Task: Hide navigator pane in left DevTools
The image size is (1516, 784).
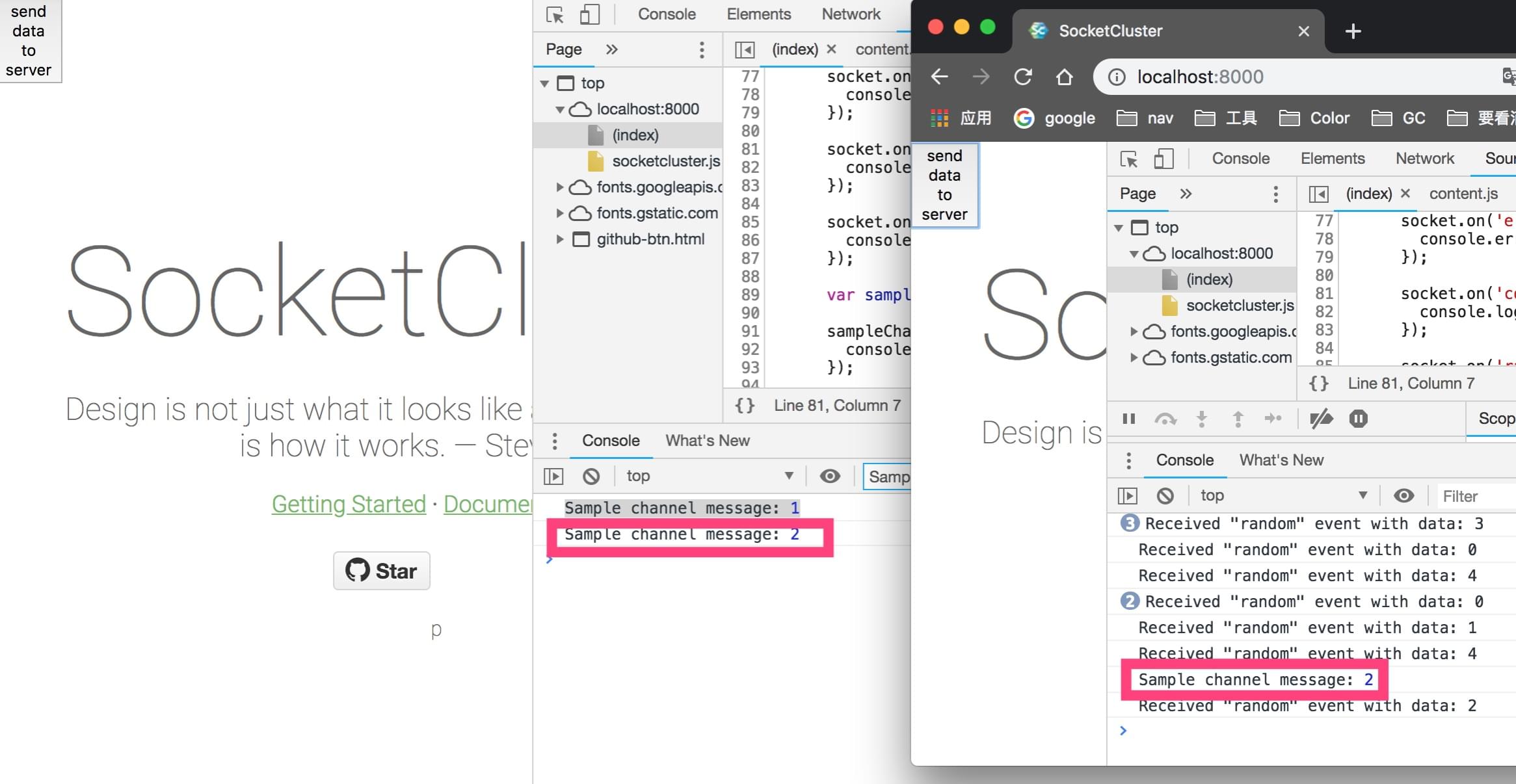Action: point(745,49)
